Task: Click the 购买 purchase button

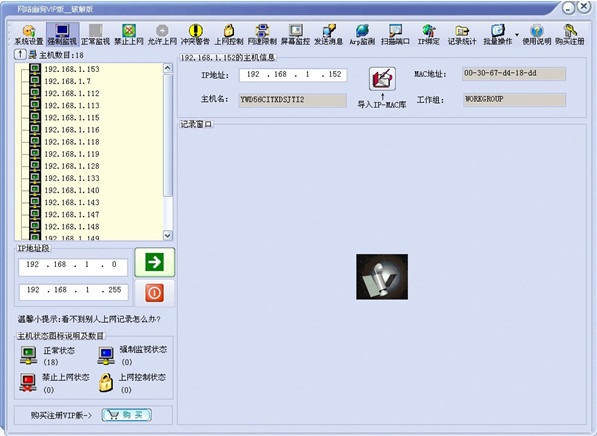Action: click(127, 415)
